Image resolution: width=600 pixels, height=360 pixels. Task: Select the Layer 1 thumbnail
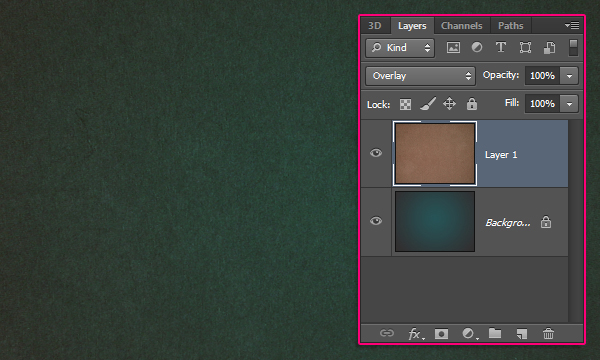pyautogui.click(x=435, y=153)
